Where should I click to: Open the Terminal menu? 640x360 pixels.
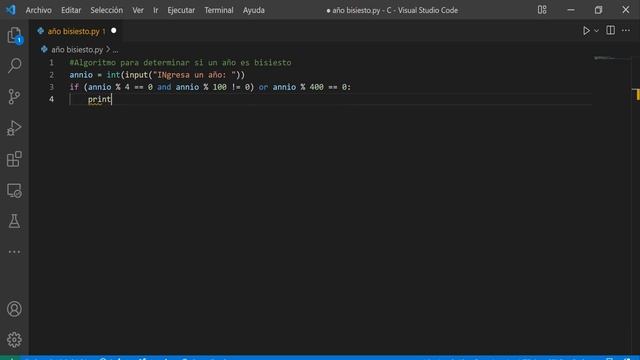pos(219,10)
